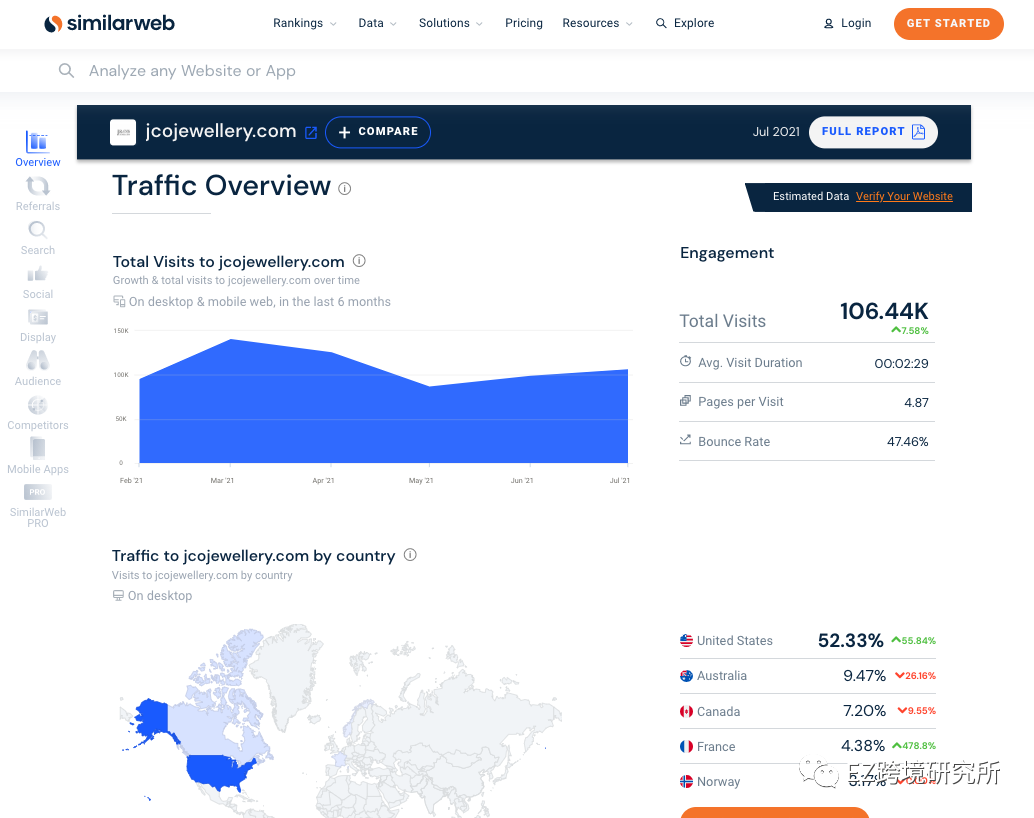The image size is (1034, 818).
Task: Click the Login link
Action: (x=856, y=23)
